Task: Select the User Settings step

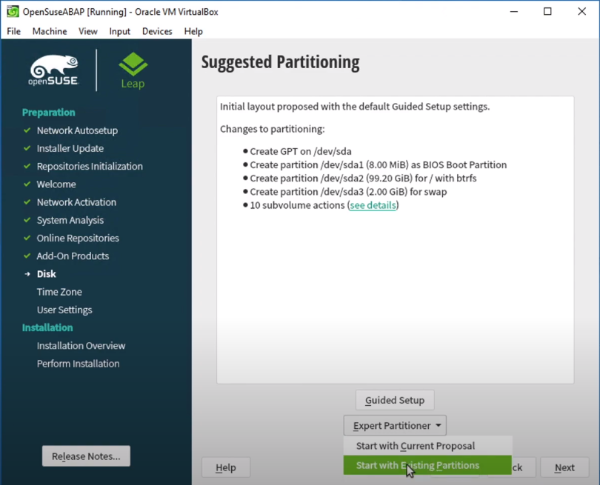Action: pyautogui.click(x=64, y=310)
